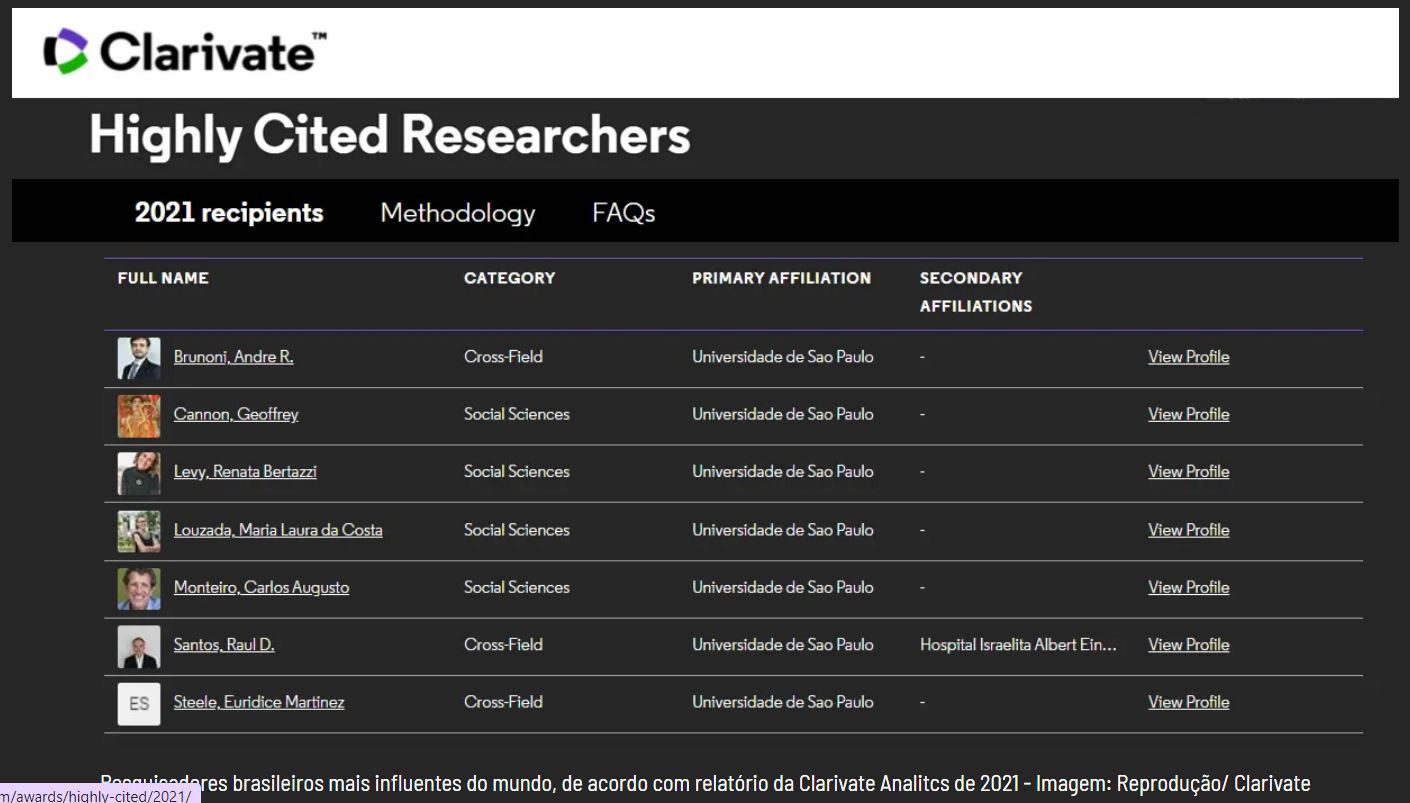Click Maria Laura Louzada's profile photo

[139, 531]
